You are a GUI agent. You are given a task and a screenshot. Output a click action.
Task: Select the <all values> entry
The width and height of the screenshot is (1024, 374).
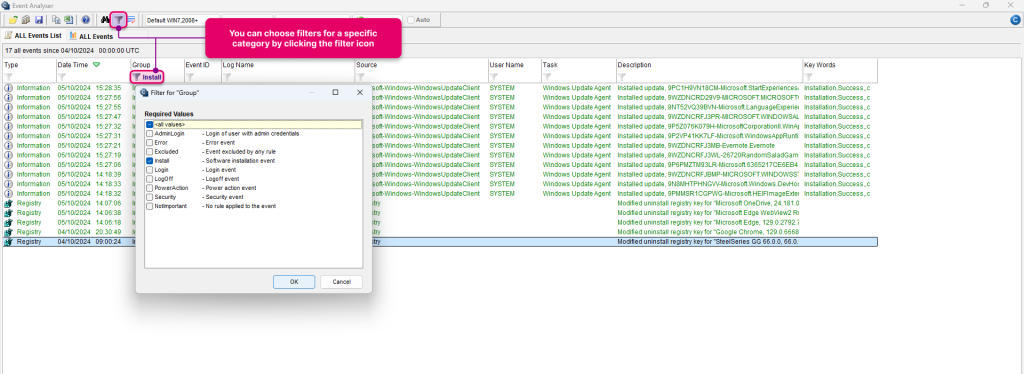(x=253, y=124)
